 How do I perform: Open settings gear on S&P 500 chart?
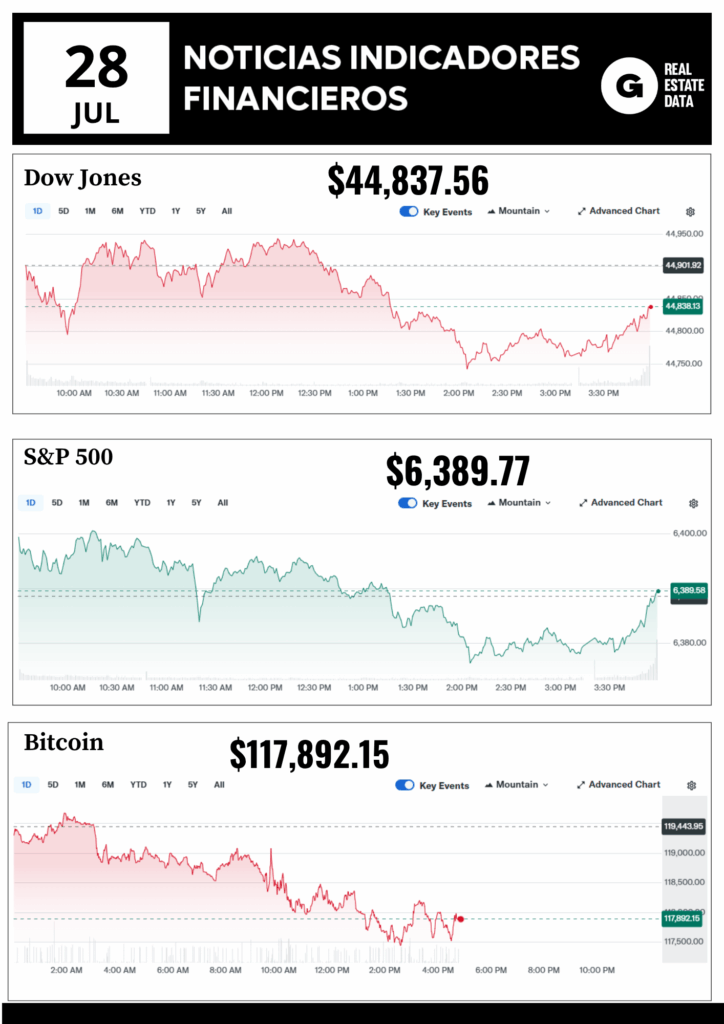(690, 503)
